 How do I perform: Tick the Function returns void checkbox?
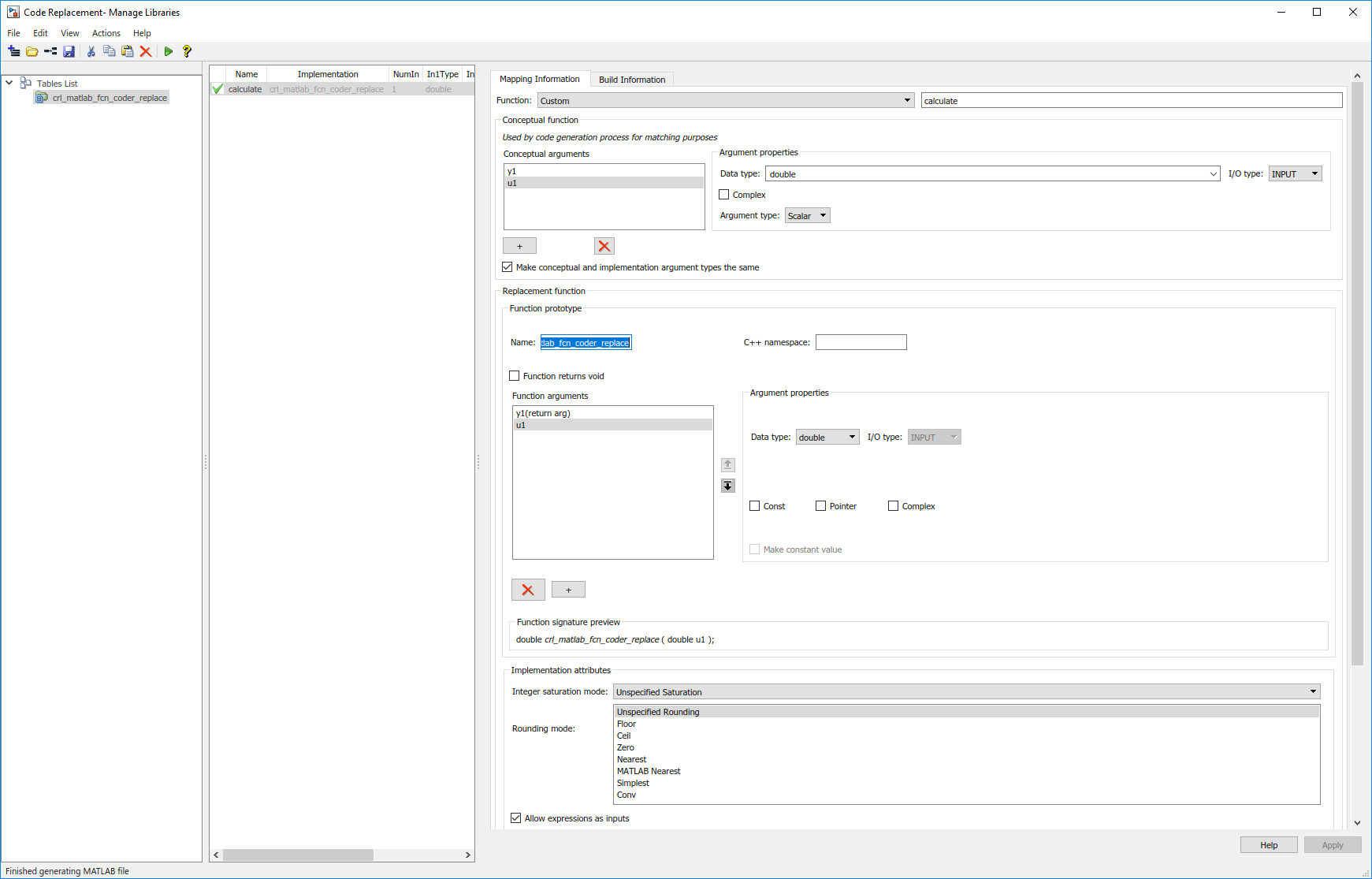click(x=515, y=376)
